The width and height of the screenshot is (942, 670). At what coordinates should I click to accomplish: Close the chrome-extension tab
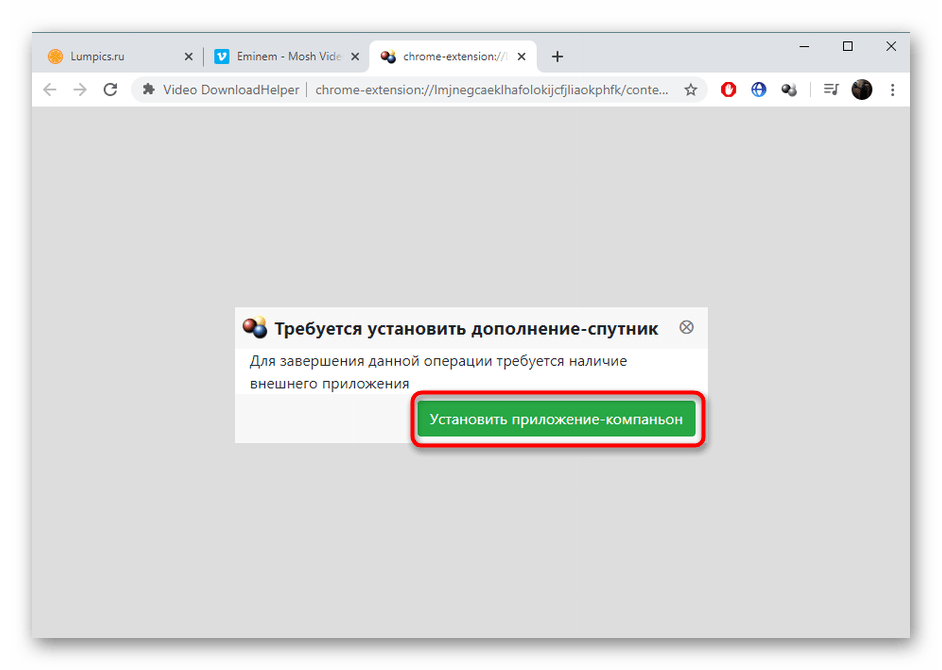pos(521,56)
